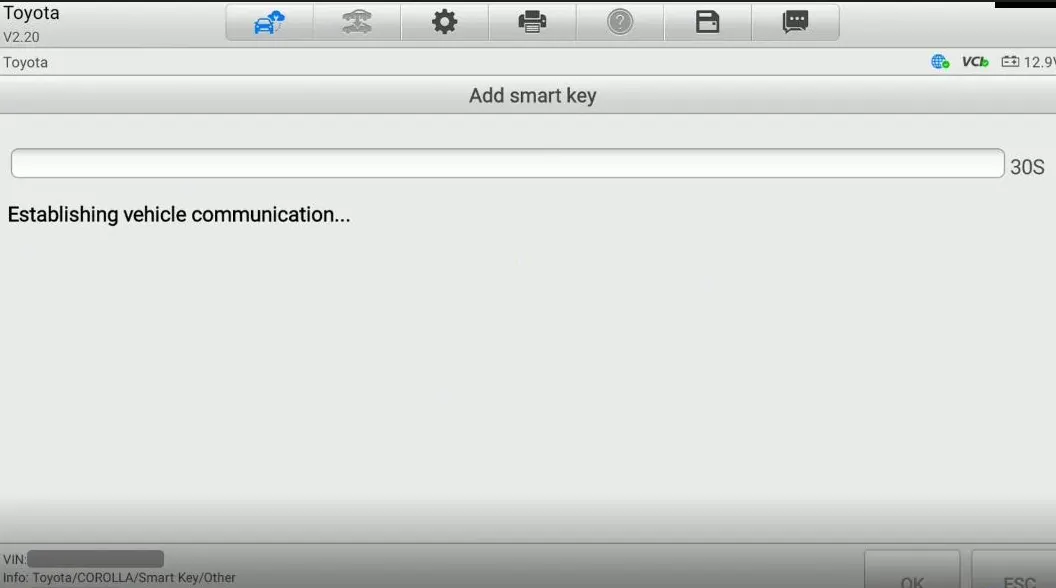Click the 'Establishing vehicle communication...' message
The width and height of the screenshot is (1056, 588).
point(179,215)
